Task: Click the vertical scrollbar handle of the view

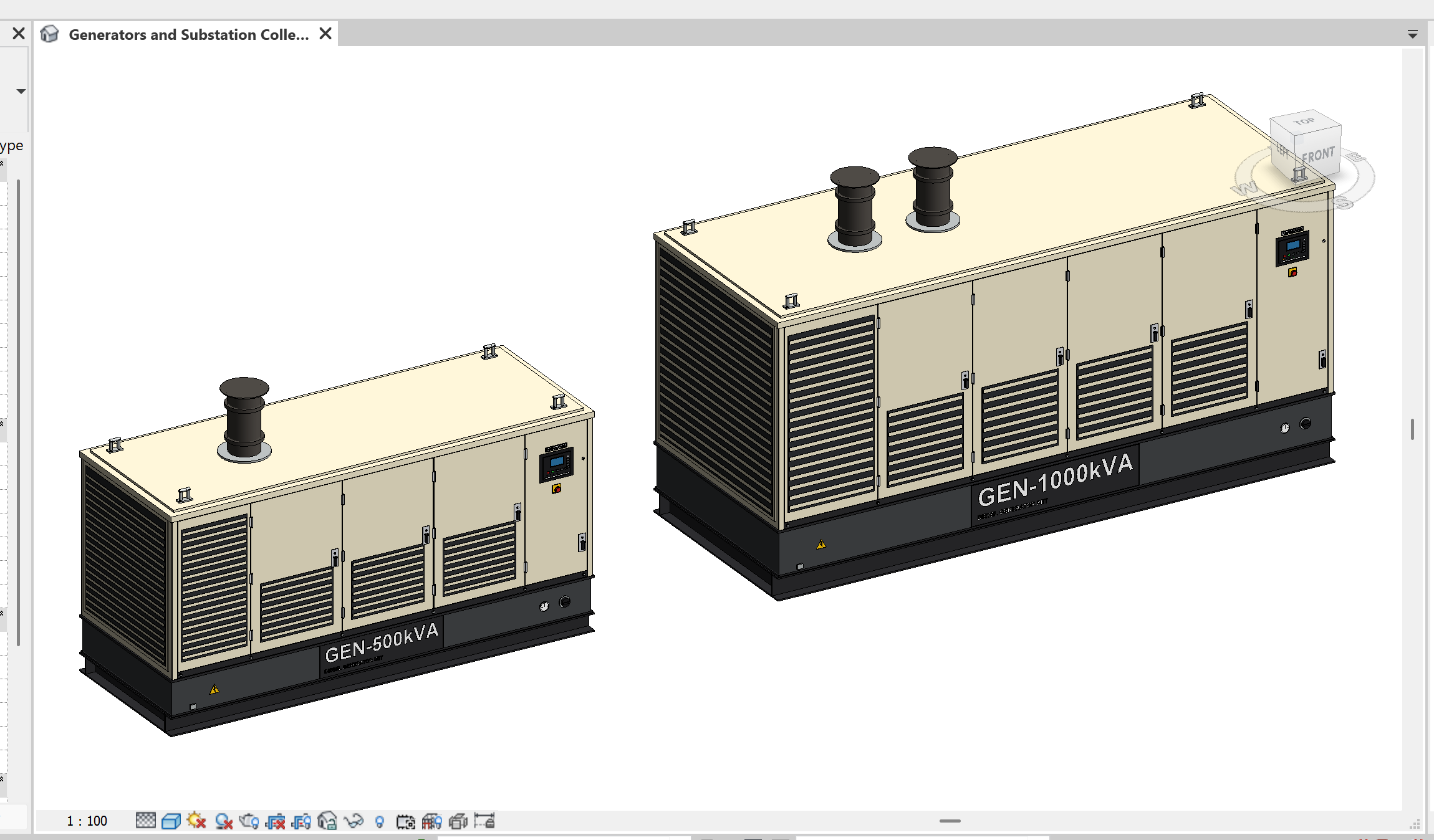Action: click(x=1412, y=429)
